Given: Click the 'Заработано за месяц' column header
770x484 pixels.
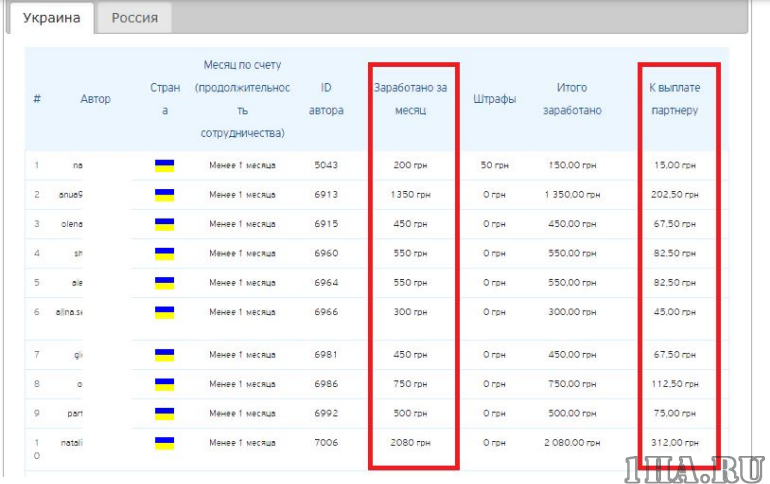Looking at the screenshot, I should point(410,99).
